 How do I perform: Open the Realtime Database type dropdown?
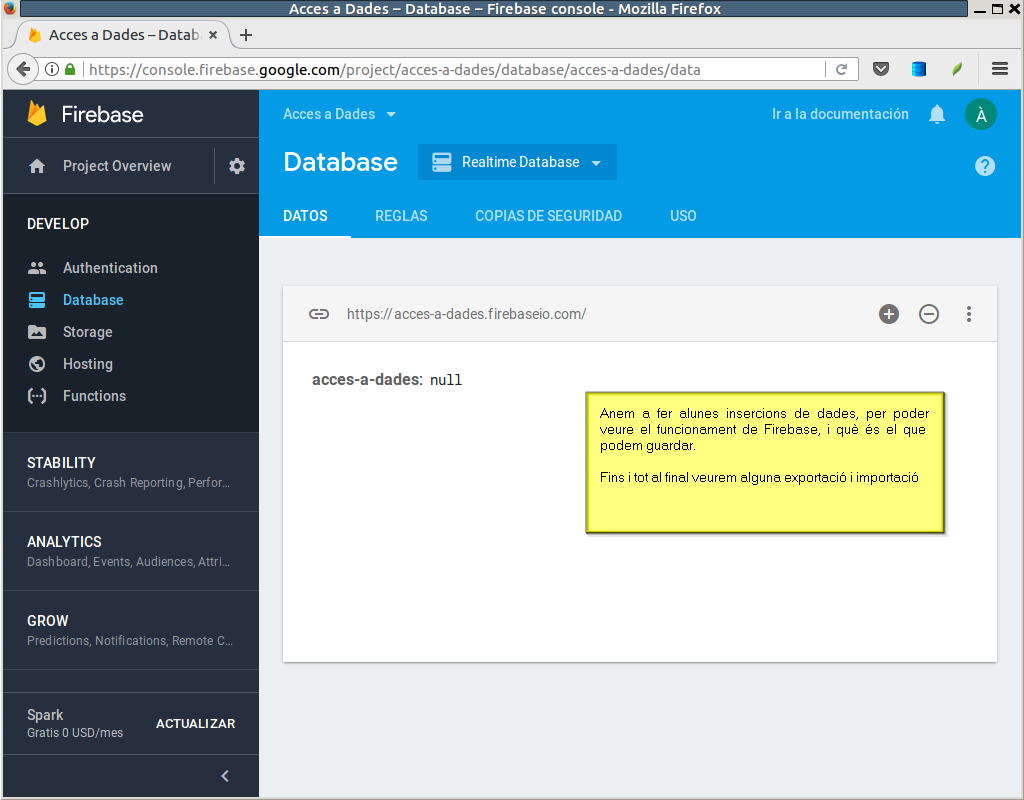[x=517, y=162]
